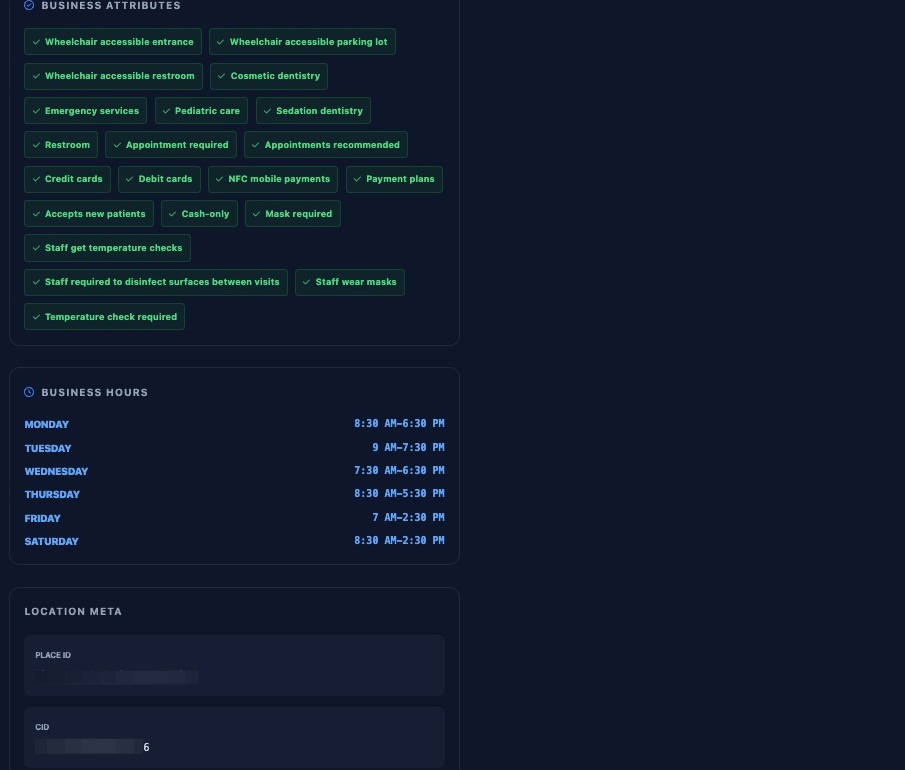
Task: Click the MONDAY day label
Action: coord(47,424)
